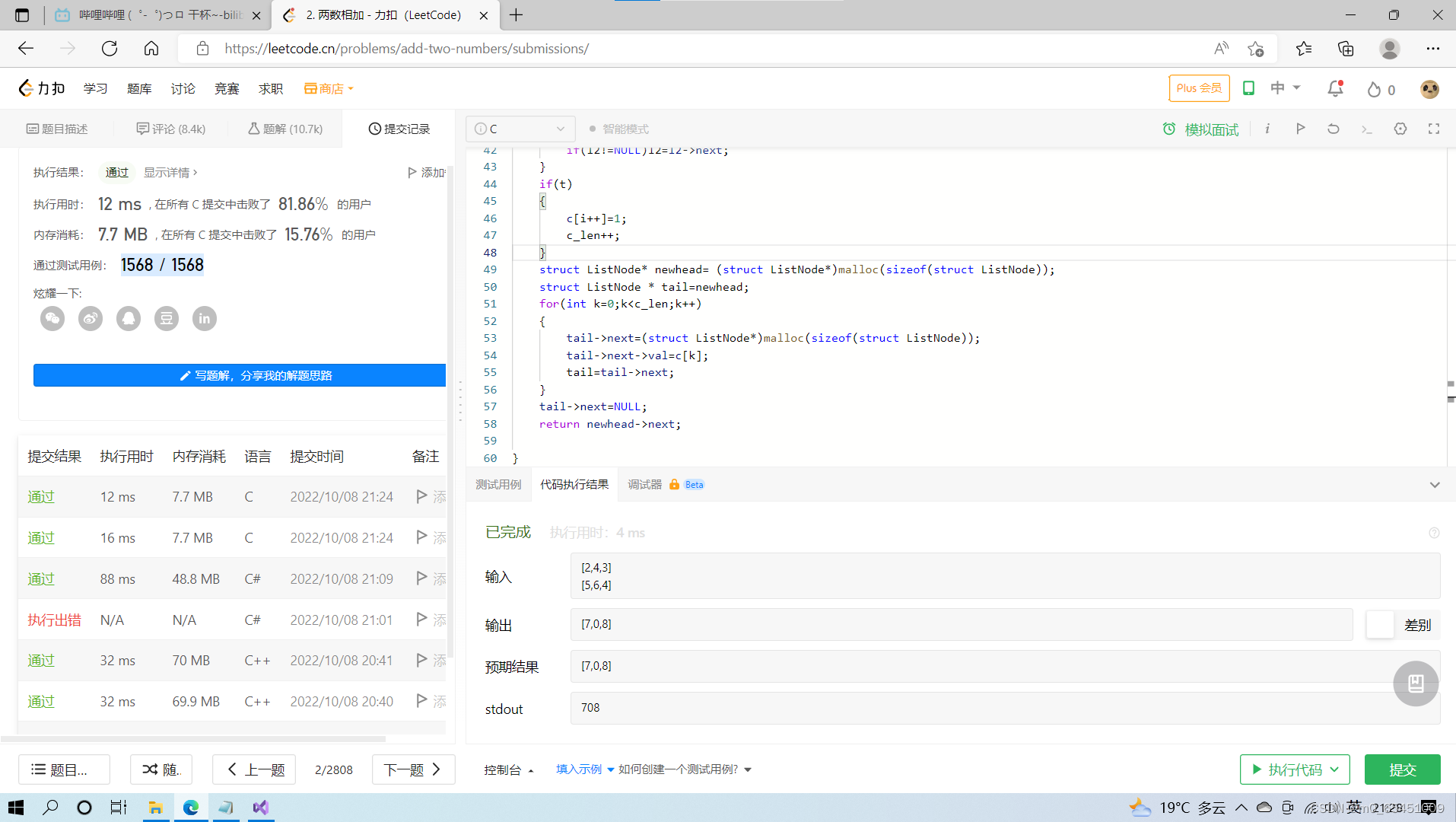Open editor settings via gear icon
This screenshot has height=822, width=1456.
1400,129
